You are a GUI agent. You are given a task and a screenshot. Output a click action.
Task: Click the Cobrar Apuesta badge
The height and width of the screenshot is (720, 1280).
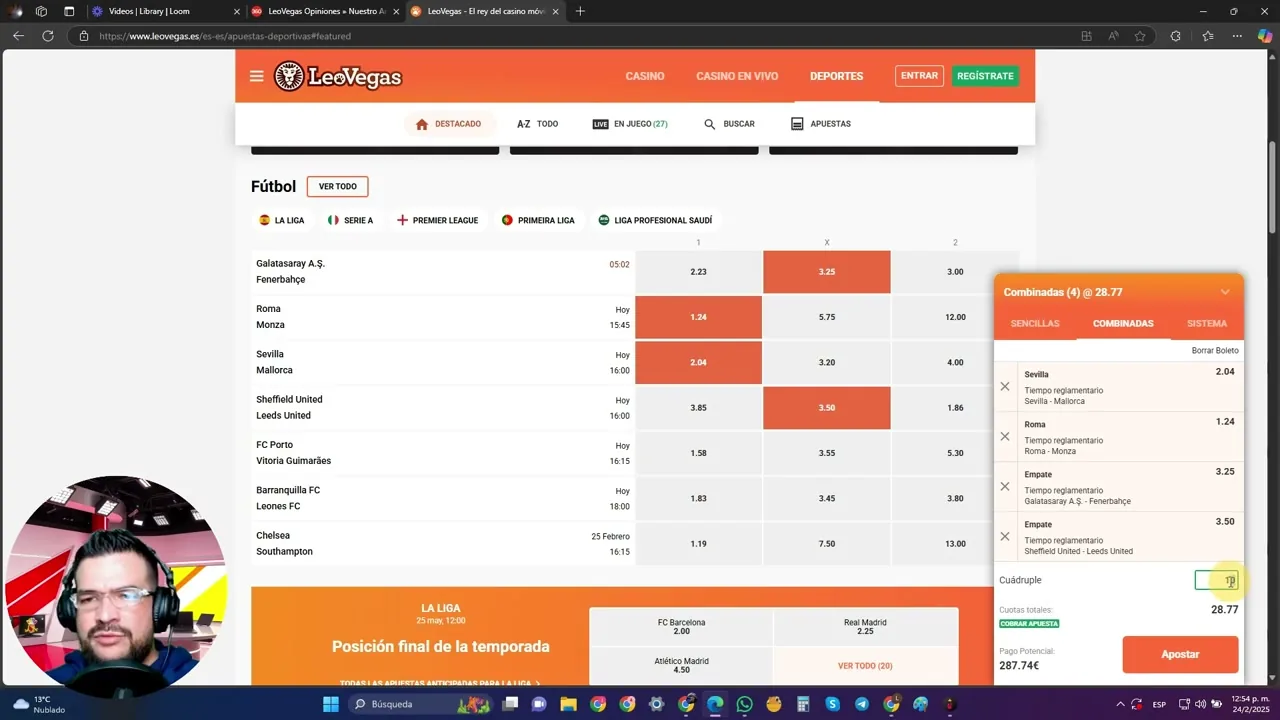point(1029,624)
